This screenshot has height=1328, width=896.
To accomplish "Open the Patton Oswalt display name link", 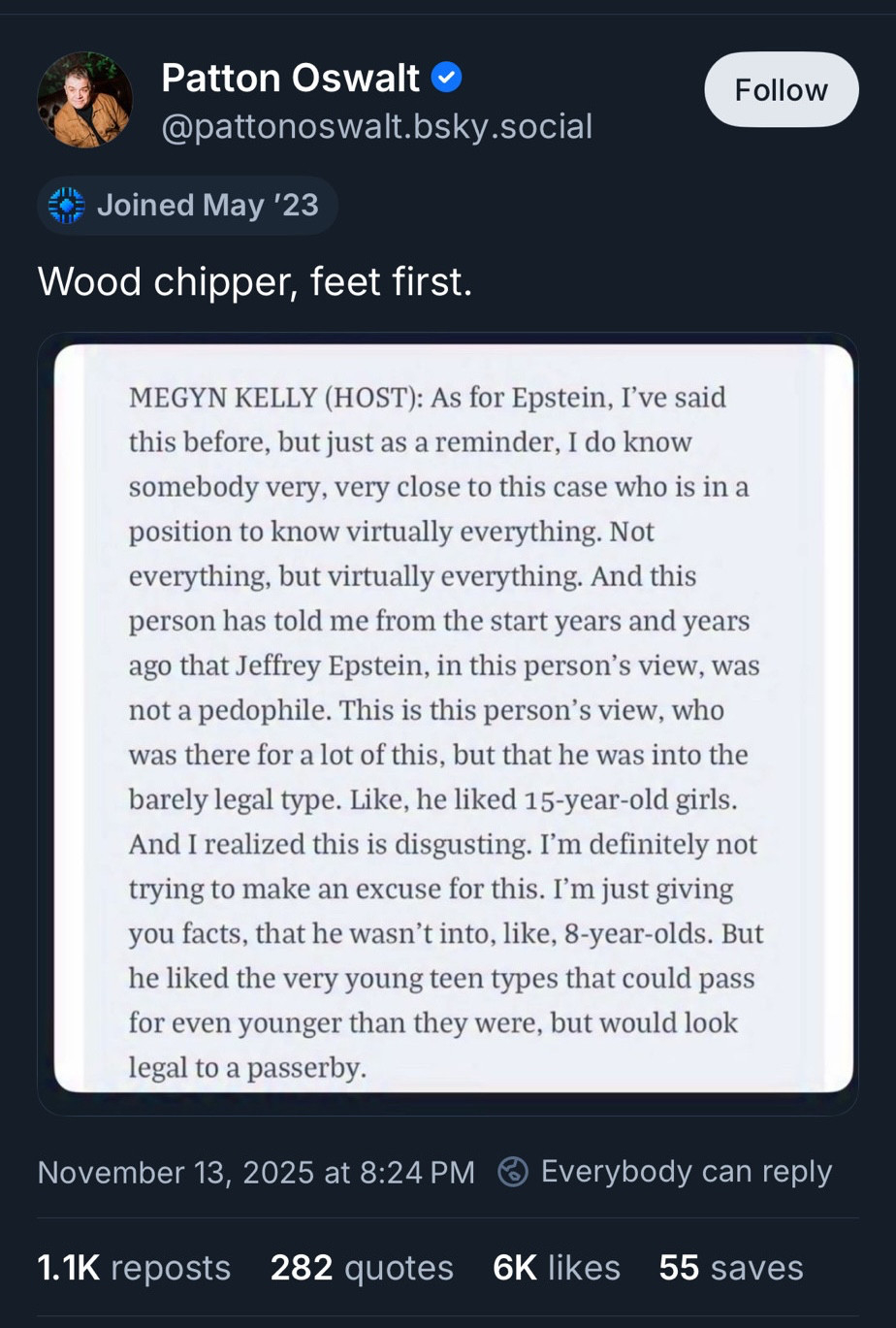I will [x=290, y=78].
